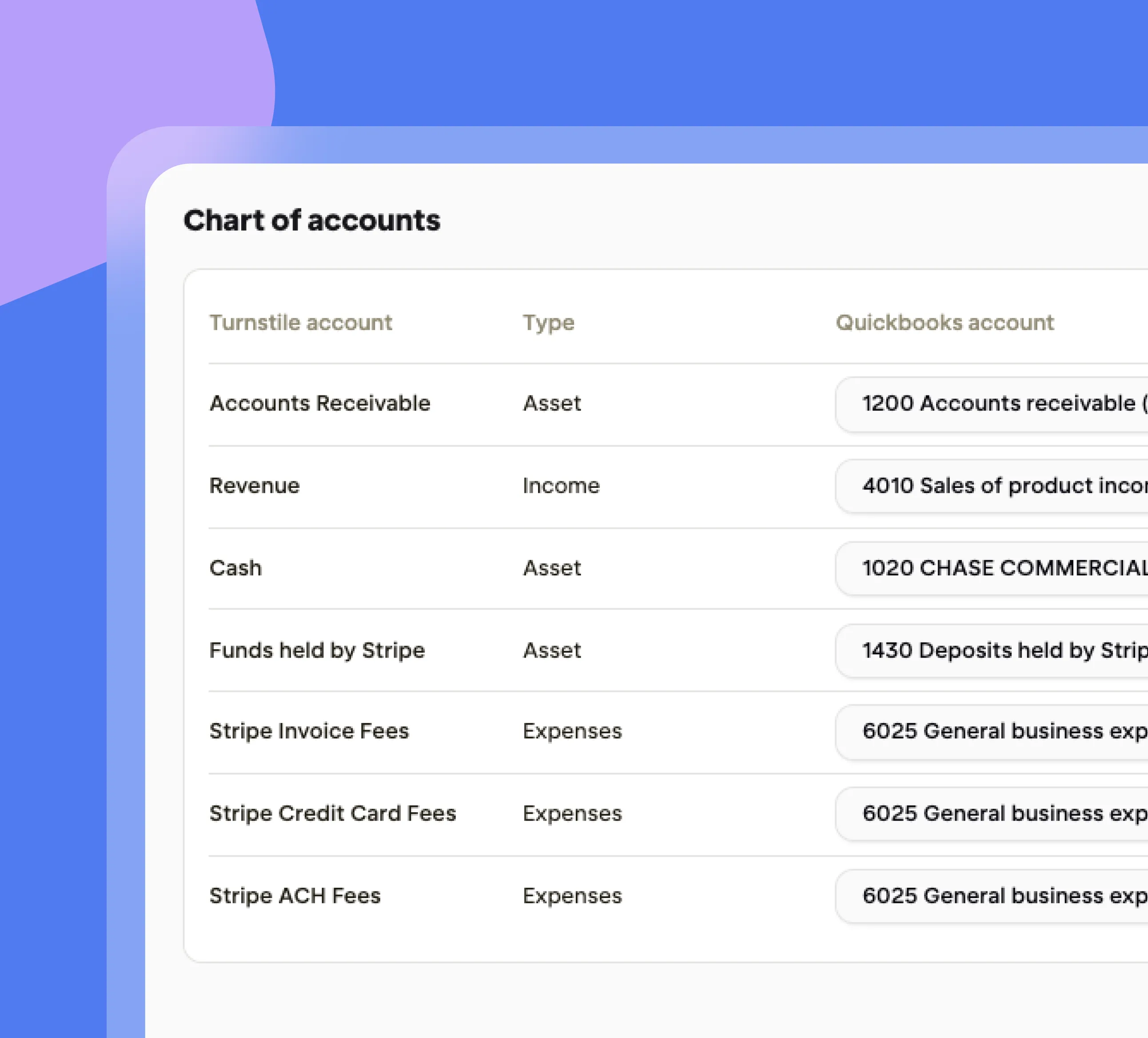Select the Funds held by Stripe row

[x=317, y=650]
